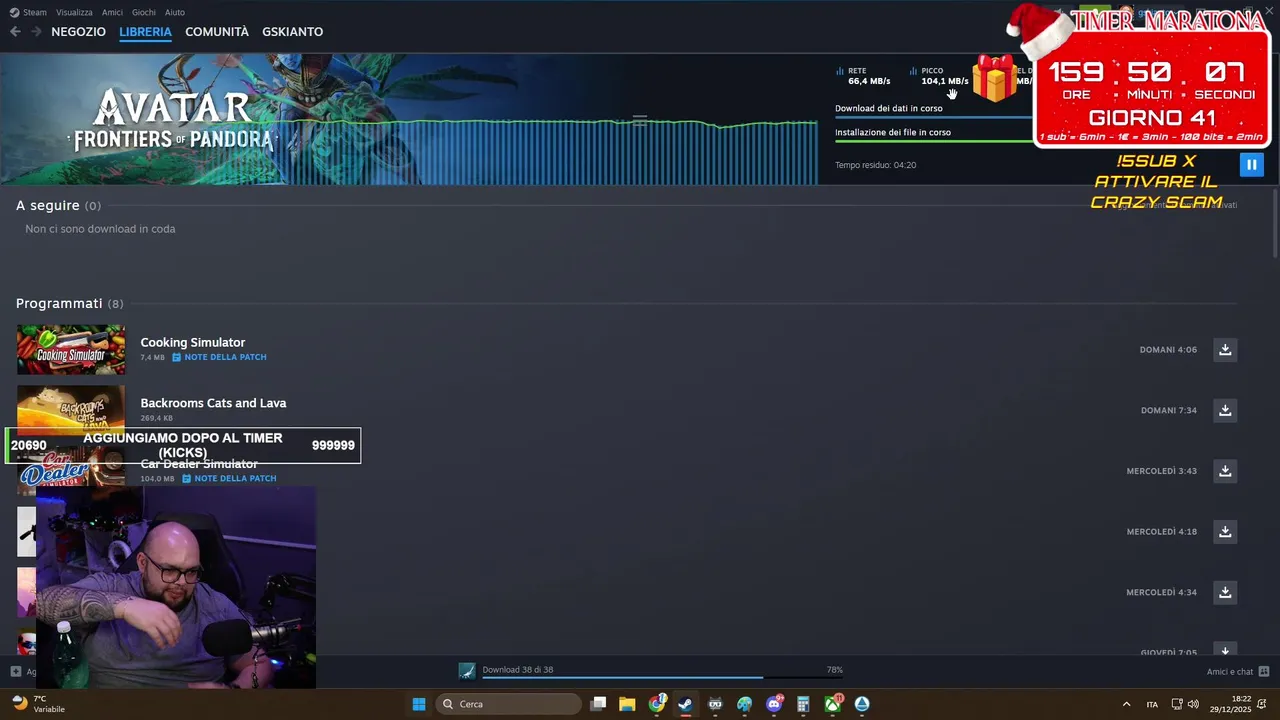Click the page vertical scrollbar
The image size is (1280, 720).
click(1274, 222)
